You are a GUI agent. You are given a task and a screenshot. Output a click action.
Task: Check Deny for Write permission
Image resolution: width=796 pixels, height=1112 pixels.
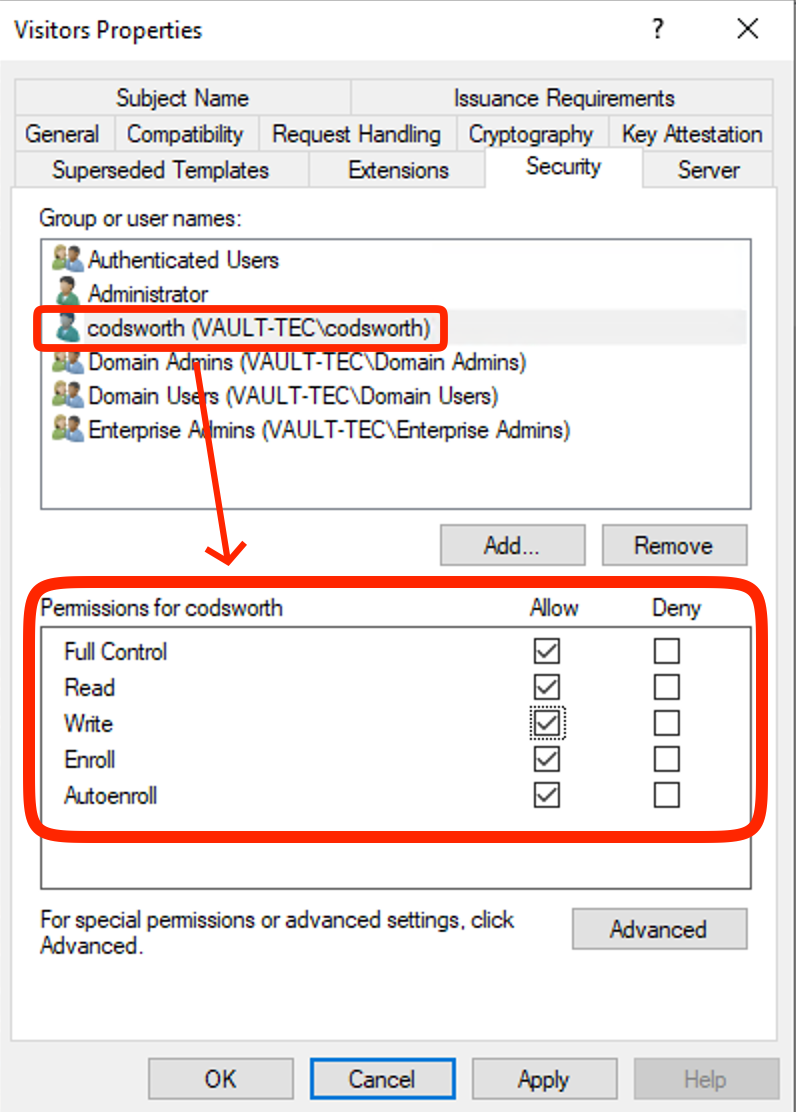tap(666, 723)
